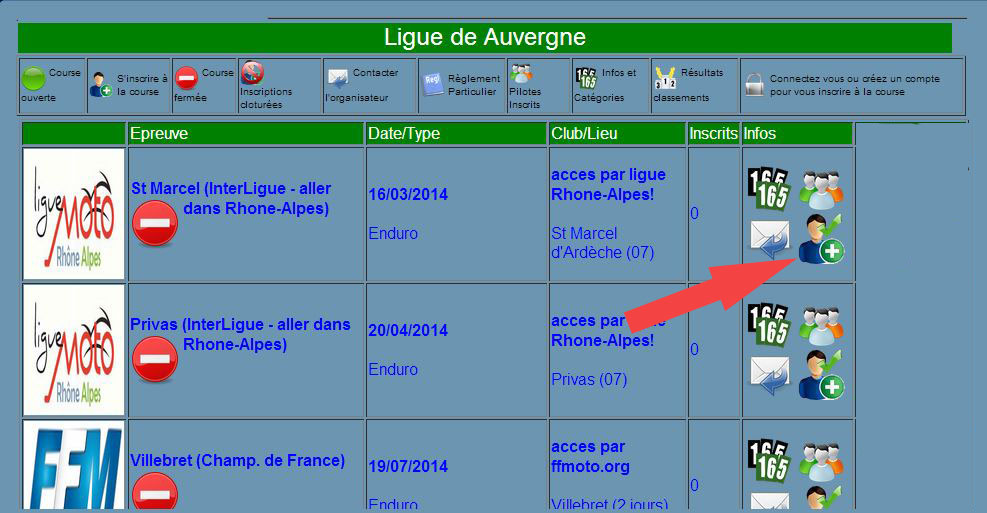The width and height of the screenshot is (987, 513).
Task: Click 'acces par ffmoto.org' link
Action: [x=590, y=456]
